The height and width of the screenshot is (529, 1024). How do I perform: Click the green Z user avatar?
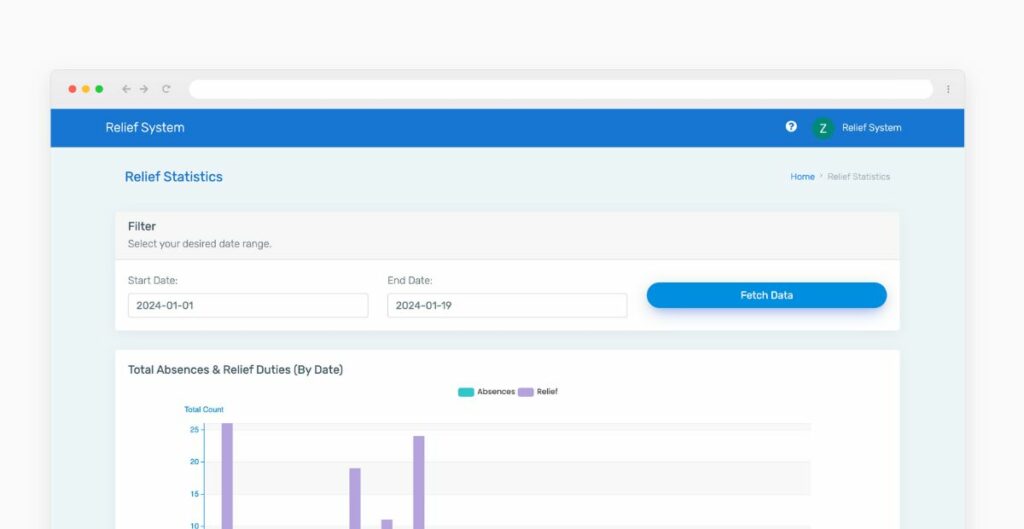(x=822, y=128)
